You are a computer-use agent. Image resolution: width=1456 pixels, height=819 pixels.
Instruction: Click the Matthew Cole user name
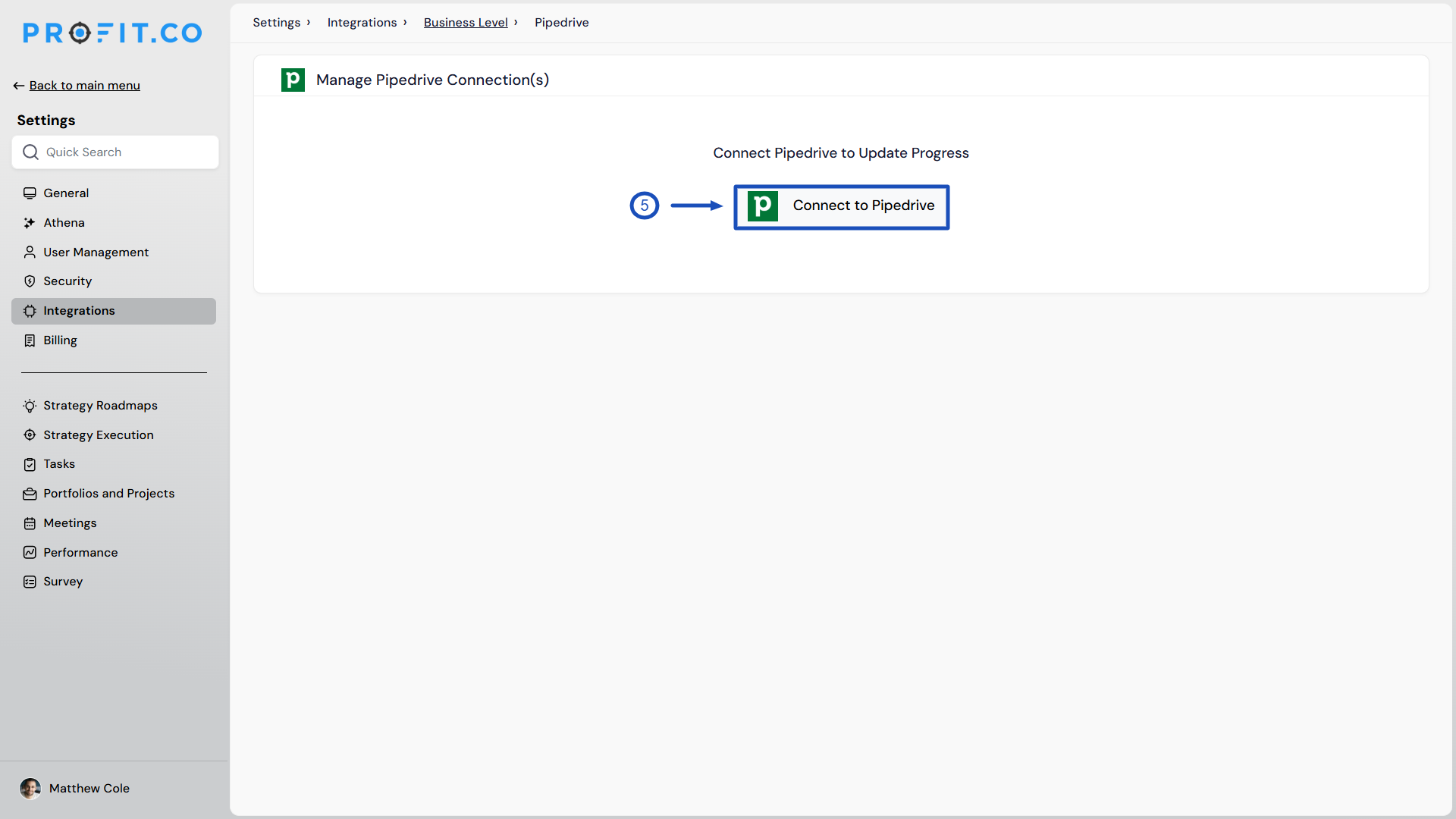pos(89,789)
